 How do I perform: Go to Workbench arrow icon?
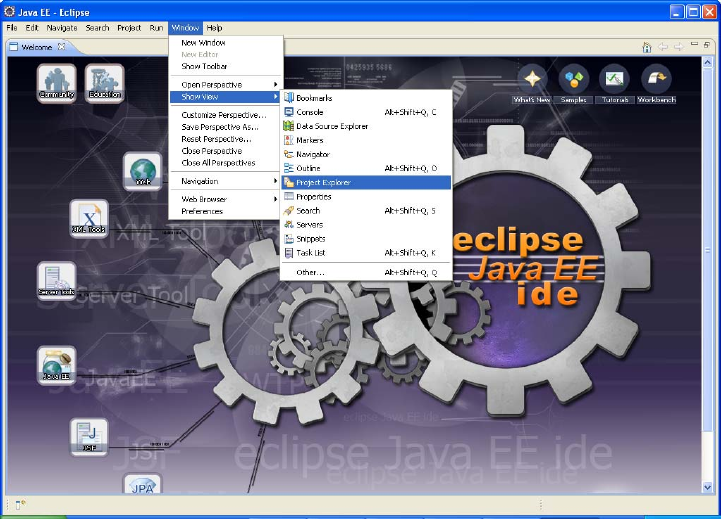[656, 84]
